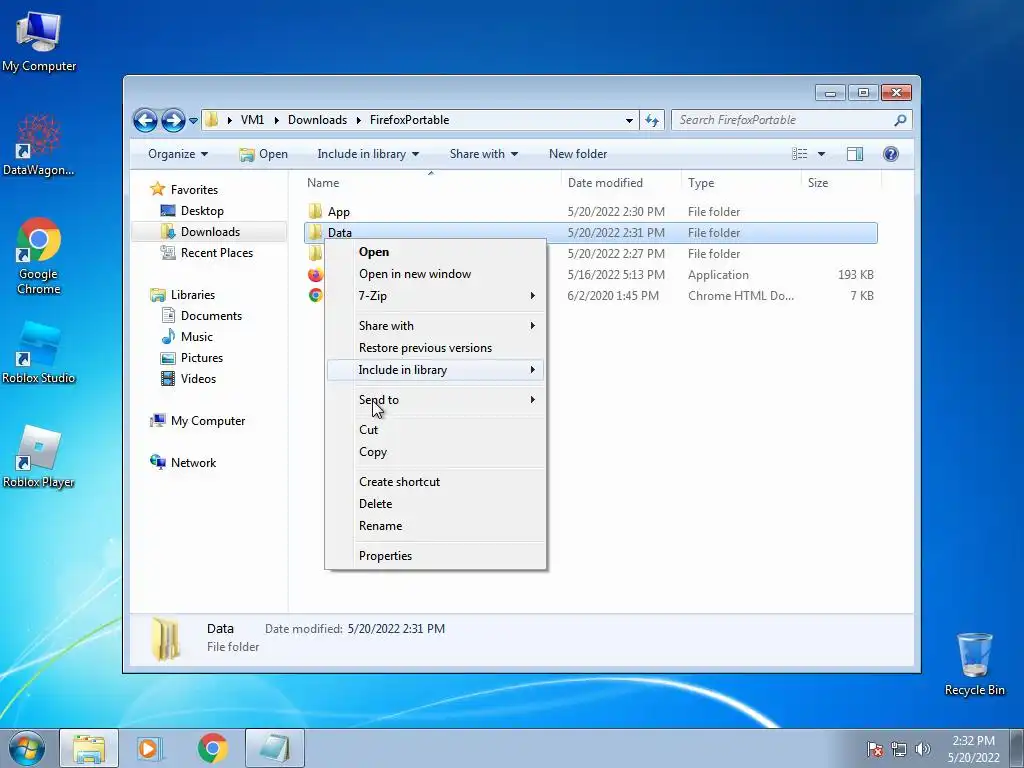
Task: Open the view options dropdown arrow
Action: [822, 154]
